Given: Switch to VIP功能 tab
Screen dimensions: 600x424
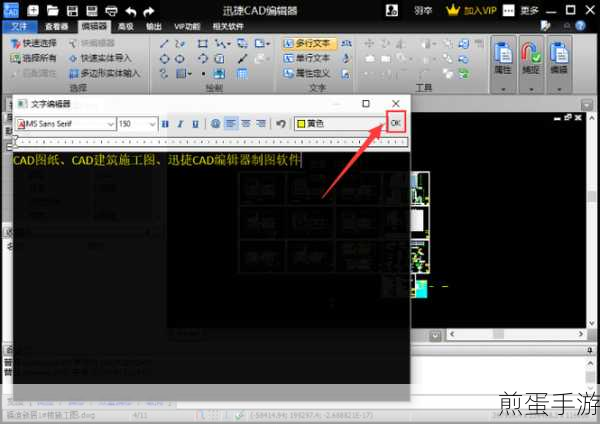Looking at the screenshot, I should [187, 26].
